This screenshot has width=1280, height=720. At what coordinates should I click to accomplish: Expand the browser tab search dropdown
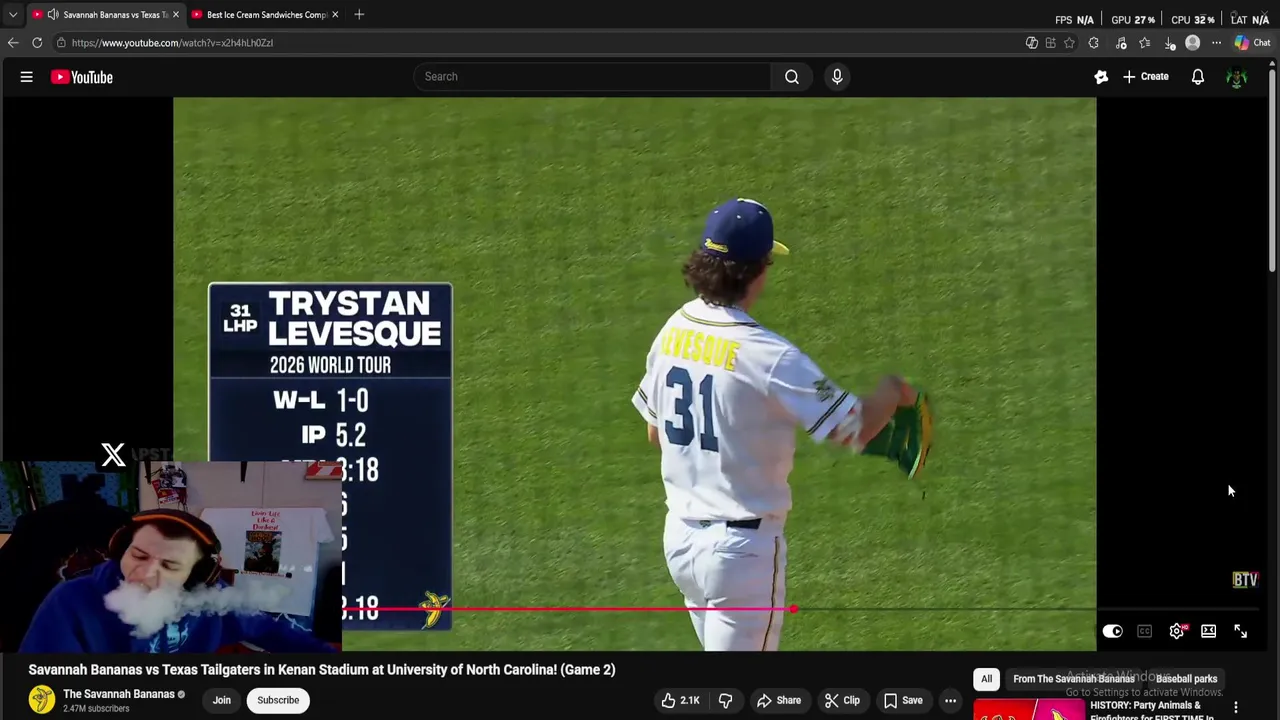pos(13,15)
